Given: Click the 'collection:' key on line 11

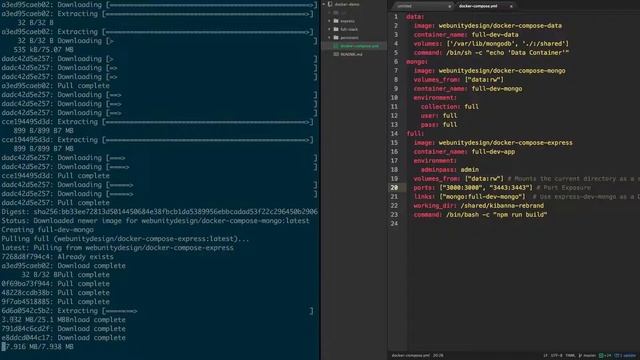Looking at the screenshot, I should [440, 107].
